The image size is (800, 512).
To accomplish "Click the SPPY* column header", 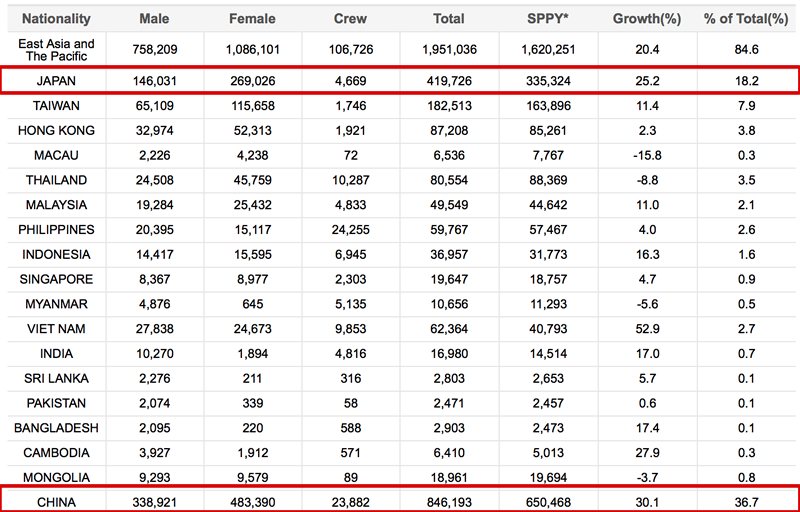I will pos(548,19).
